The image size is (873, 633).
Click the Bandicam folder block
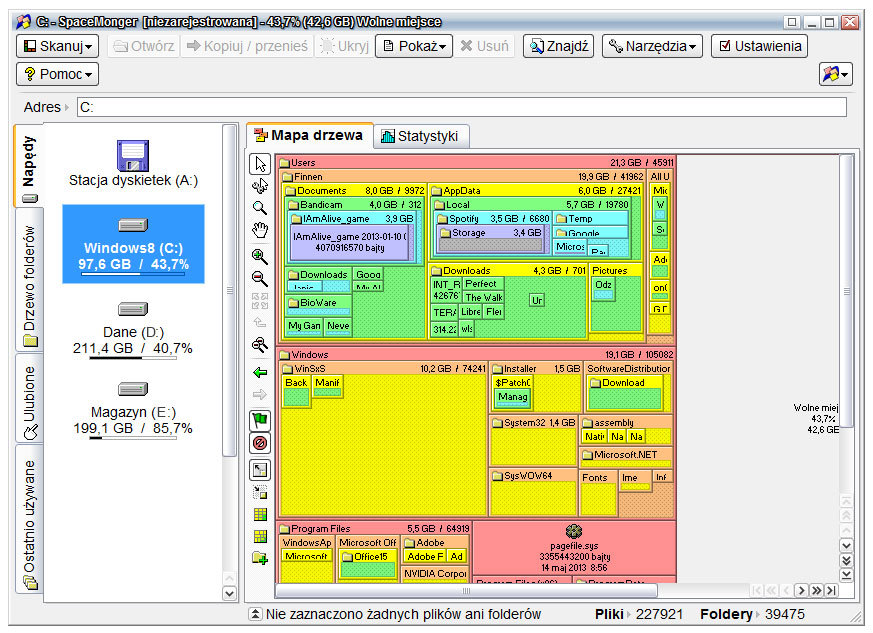pos(355,204)
